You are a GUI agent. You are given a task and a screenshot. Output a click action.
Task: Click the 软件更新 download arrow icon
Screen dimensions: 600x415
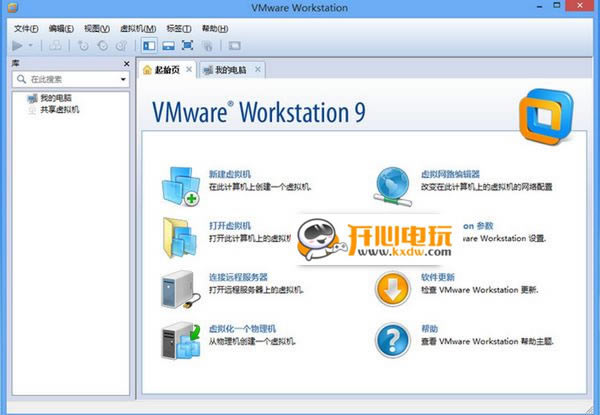pyautogui.click(x=392, y=288)
